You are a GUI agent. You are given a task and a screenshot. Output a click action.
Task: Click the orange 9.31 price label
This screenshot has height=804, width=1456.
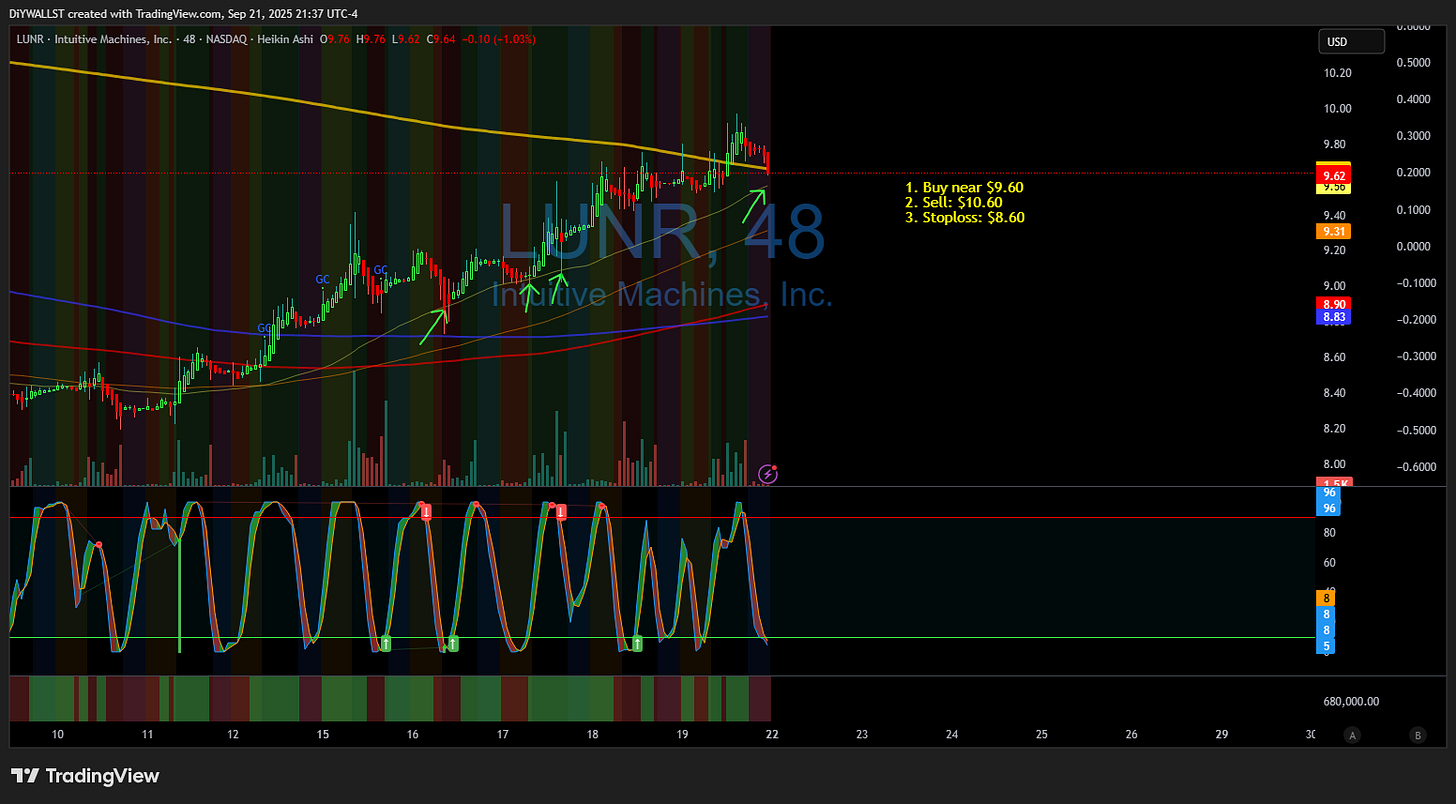click(x=1331, y=231)
